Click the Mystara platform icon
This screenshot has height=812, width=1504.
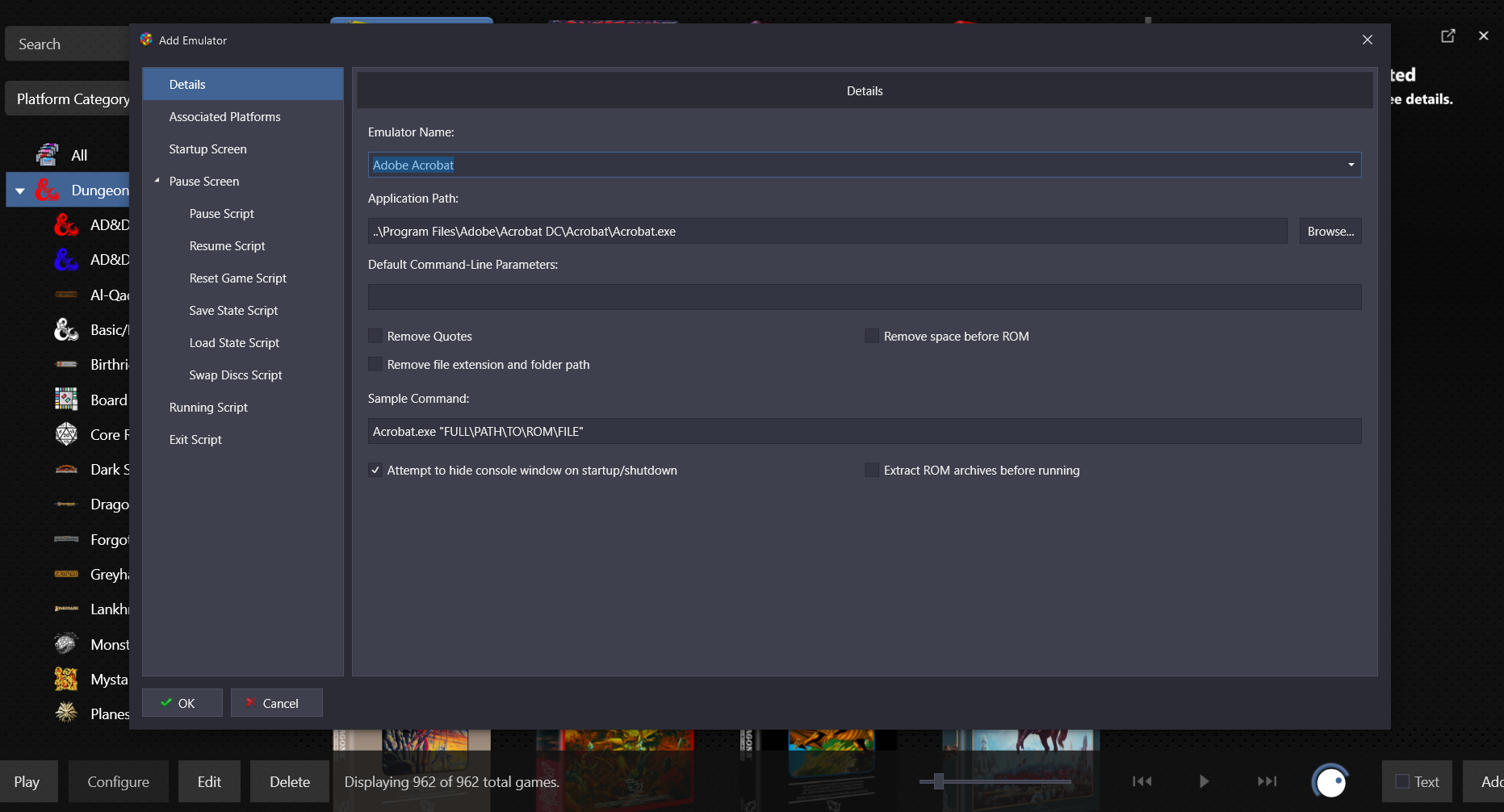[66, 679]
